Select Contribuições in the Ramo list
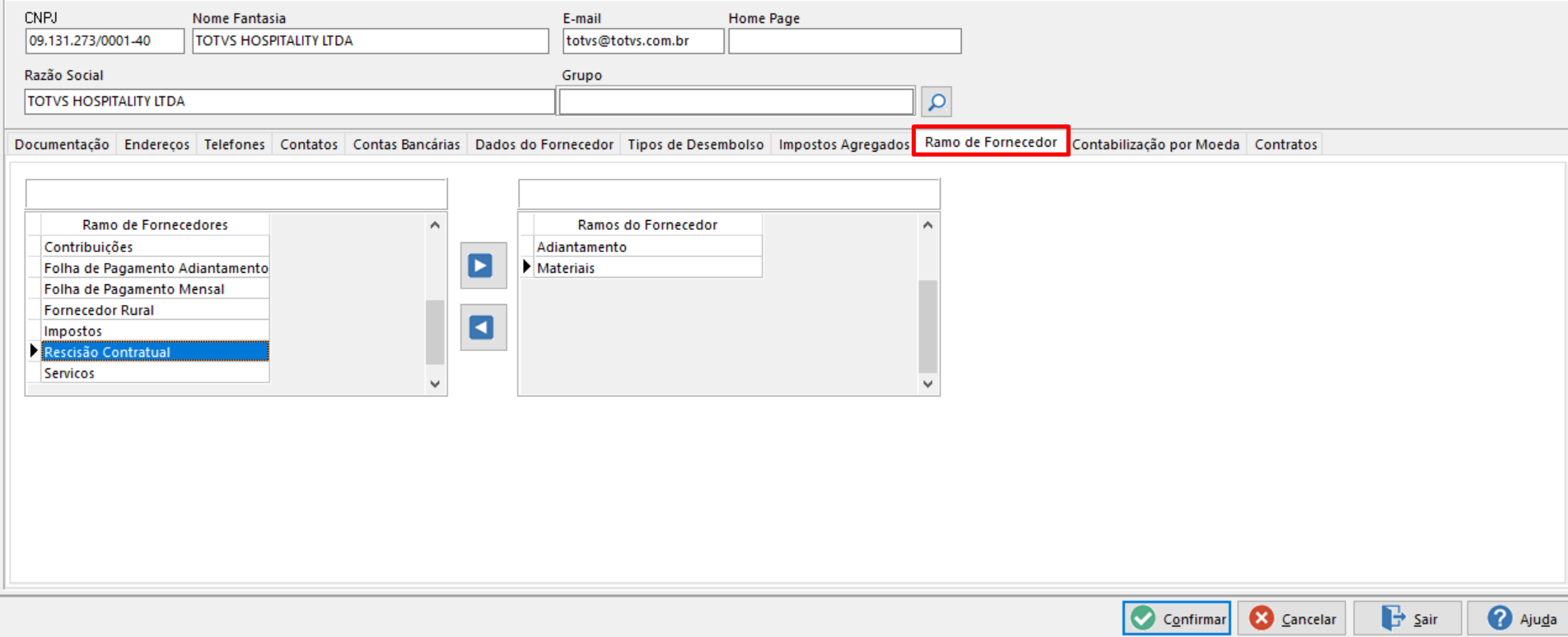The image size is (1568, 637). [x=155, y=246]
